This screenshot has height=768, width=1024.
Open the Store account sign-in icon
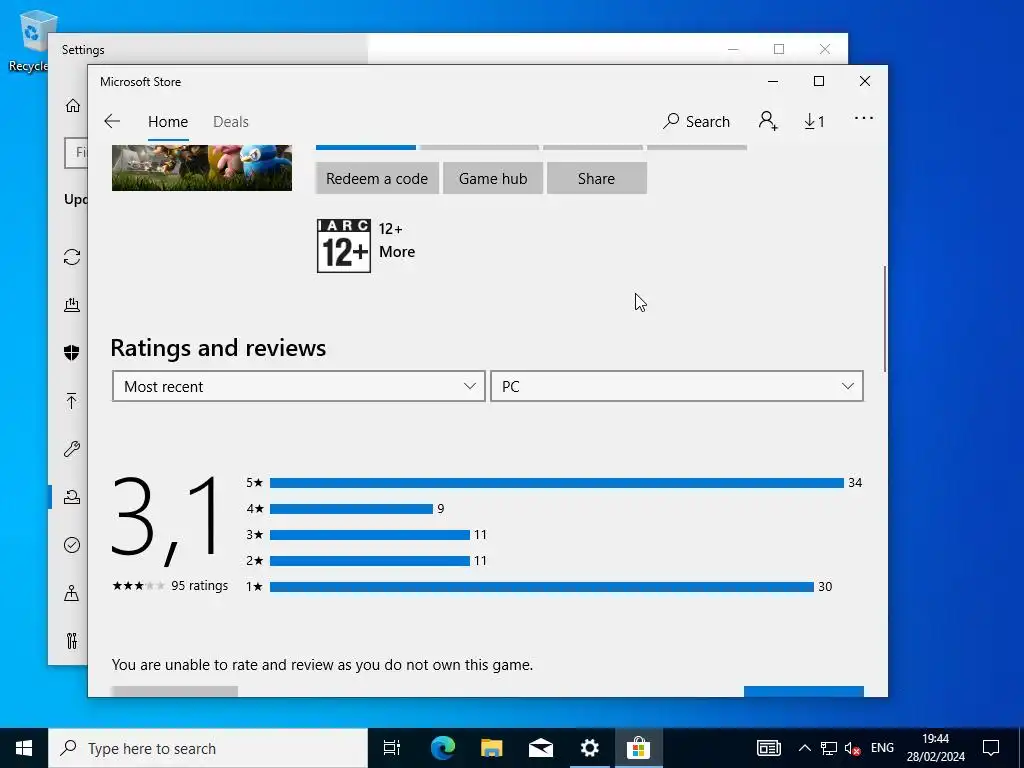click(x=768, y=121)
